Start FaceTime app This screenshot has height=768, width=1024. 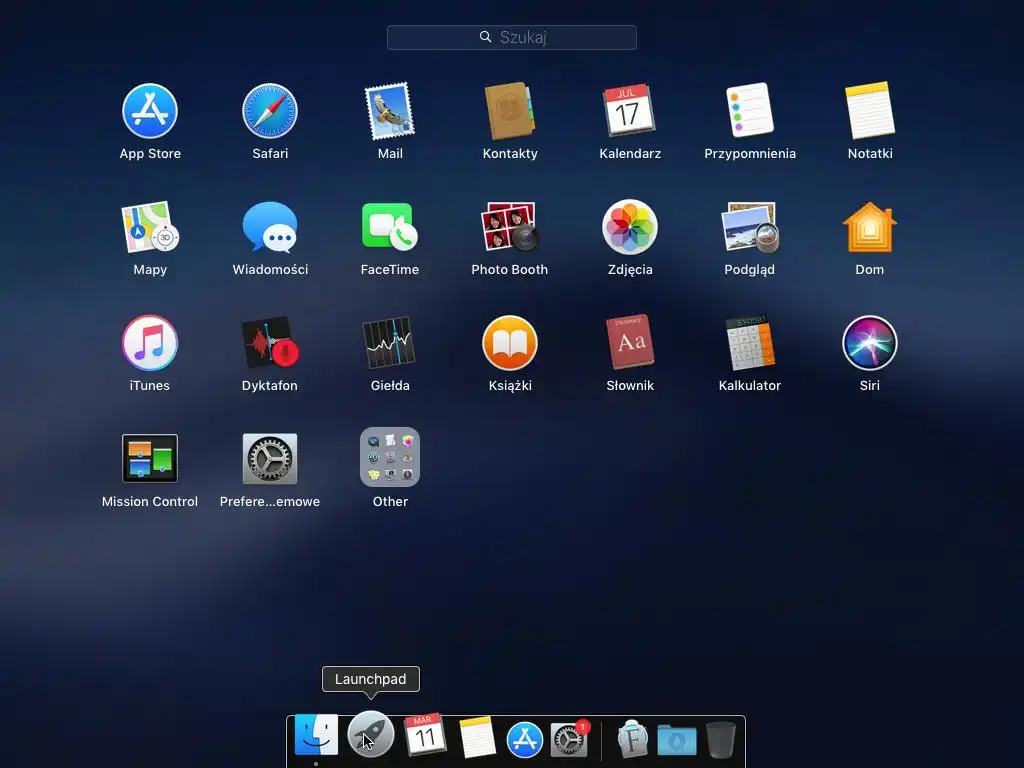390,227
